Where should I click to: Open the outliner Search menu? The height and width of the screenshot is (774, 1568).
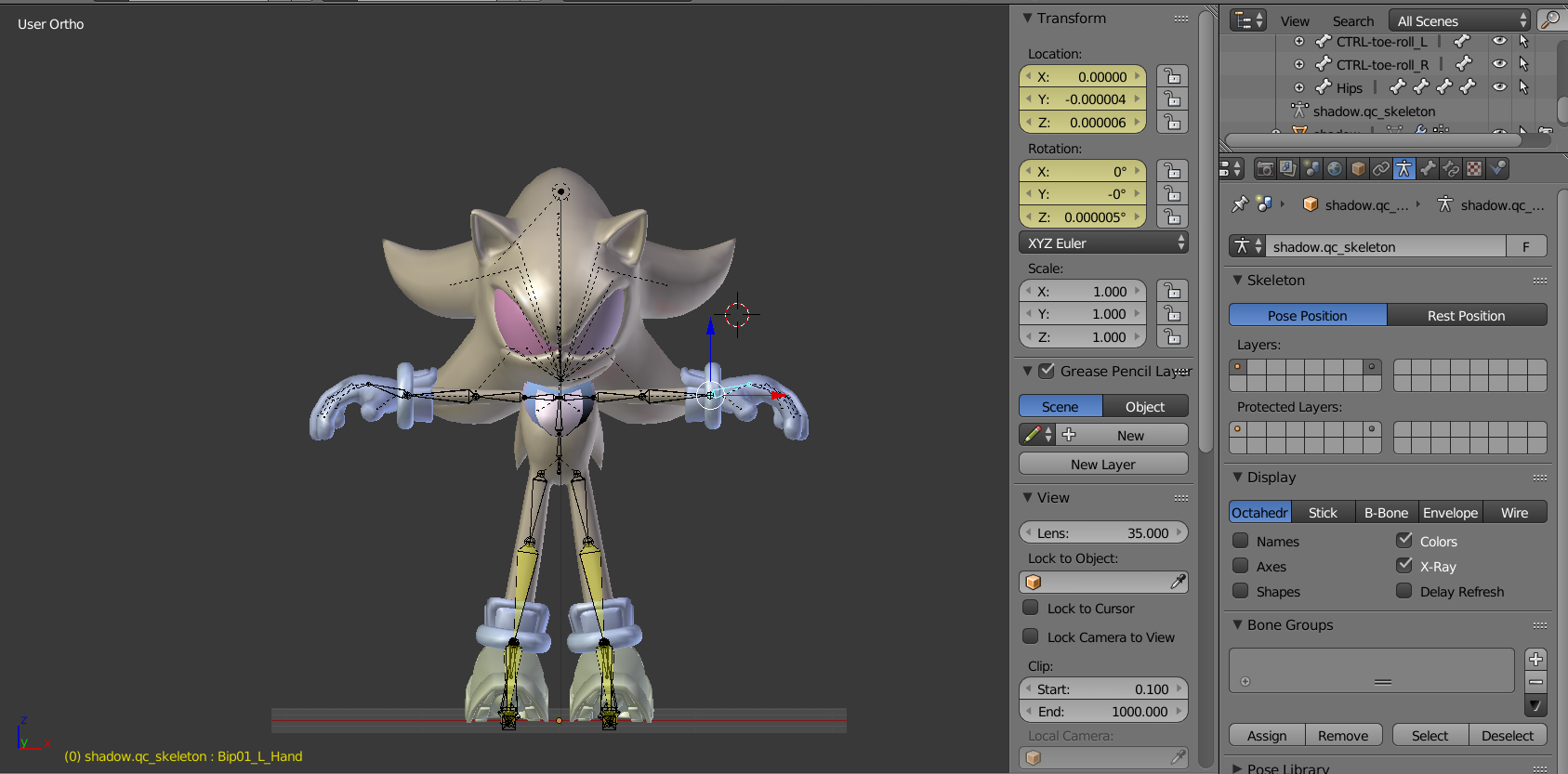pyautogui.click(x=1353, y=21)
